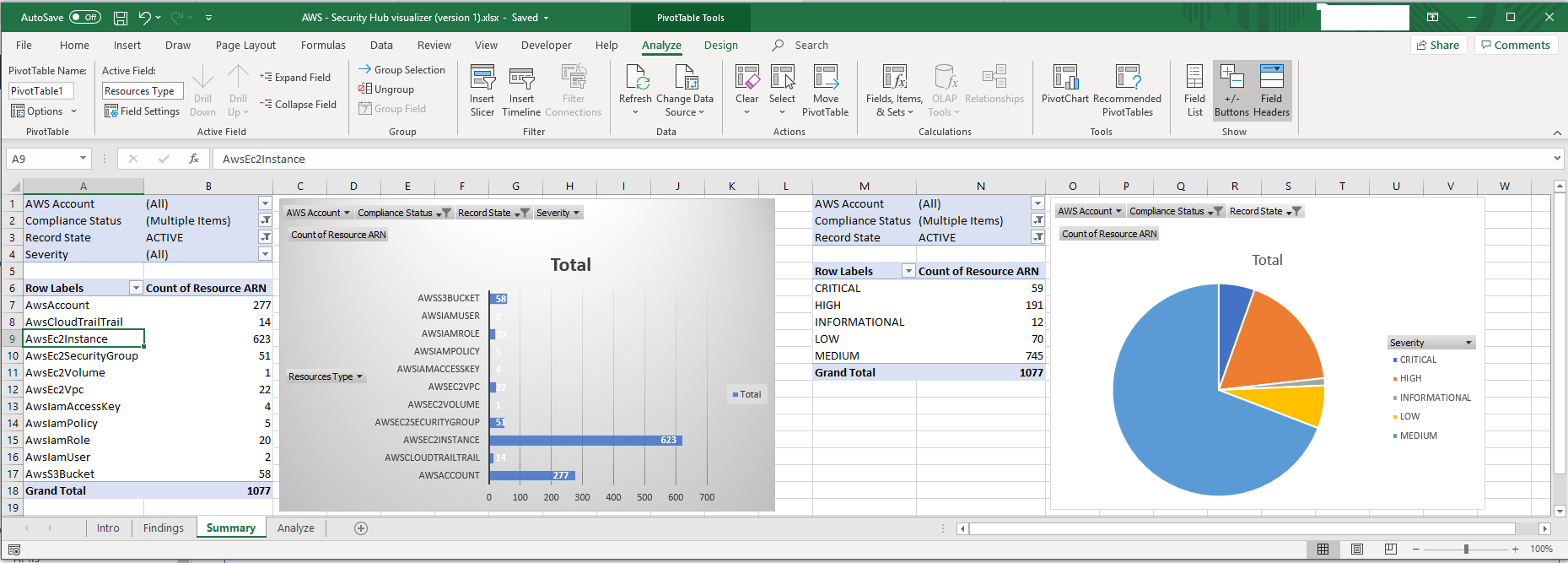Open Severity filter dropdown in B4
Image resolution: width=1568 pixels, height=563 pixels.
265,254
